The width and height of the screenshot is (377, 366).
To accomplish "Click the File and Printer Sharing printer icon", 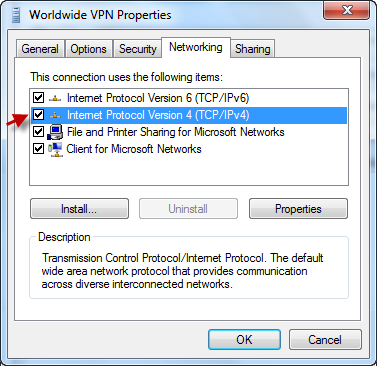I will (55, 132).
